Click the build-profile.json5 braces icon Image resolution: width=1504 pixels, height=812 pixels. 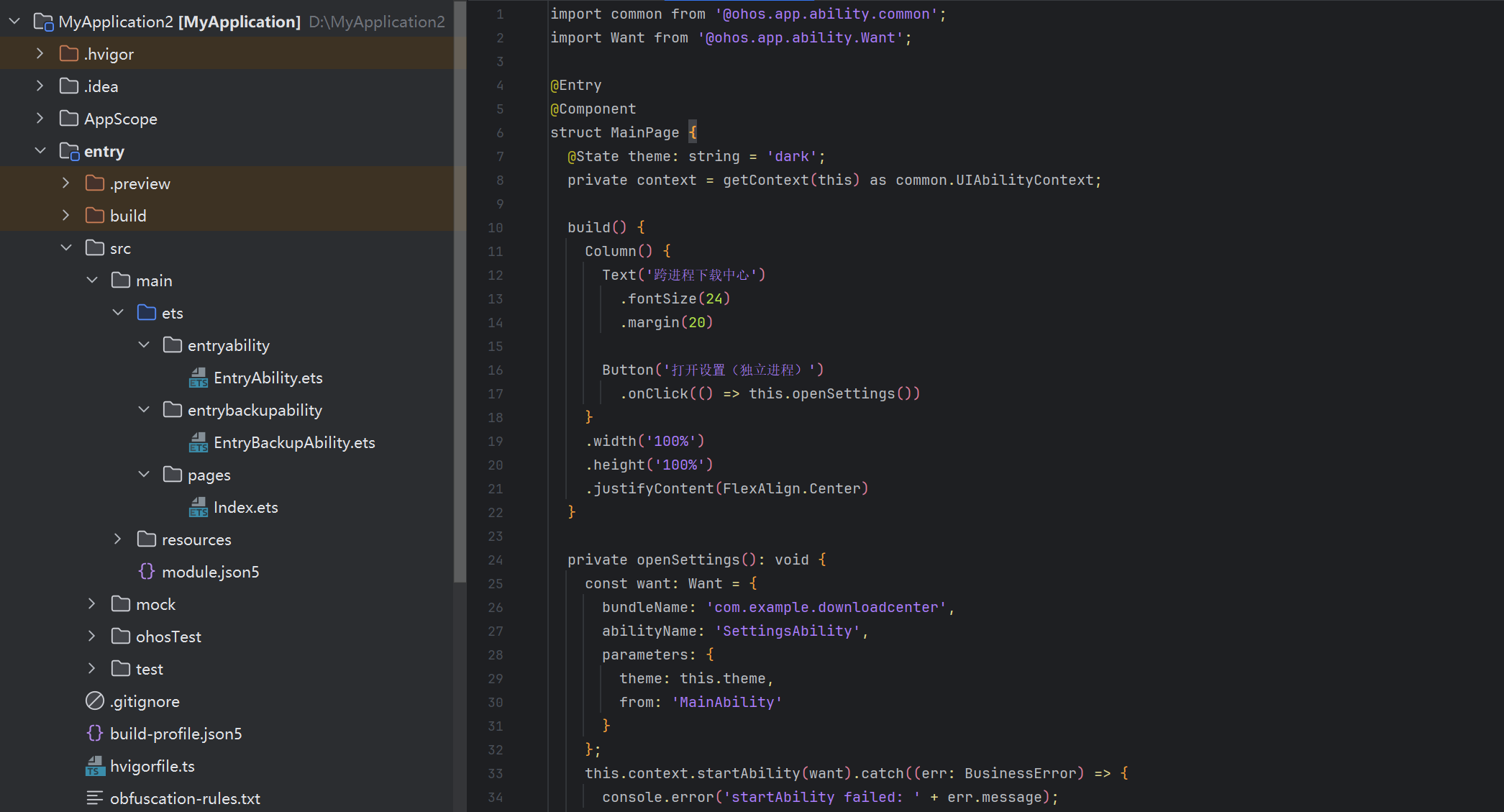coord(95,734)
